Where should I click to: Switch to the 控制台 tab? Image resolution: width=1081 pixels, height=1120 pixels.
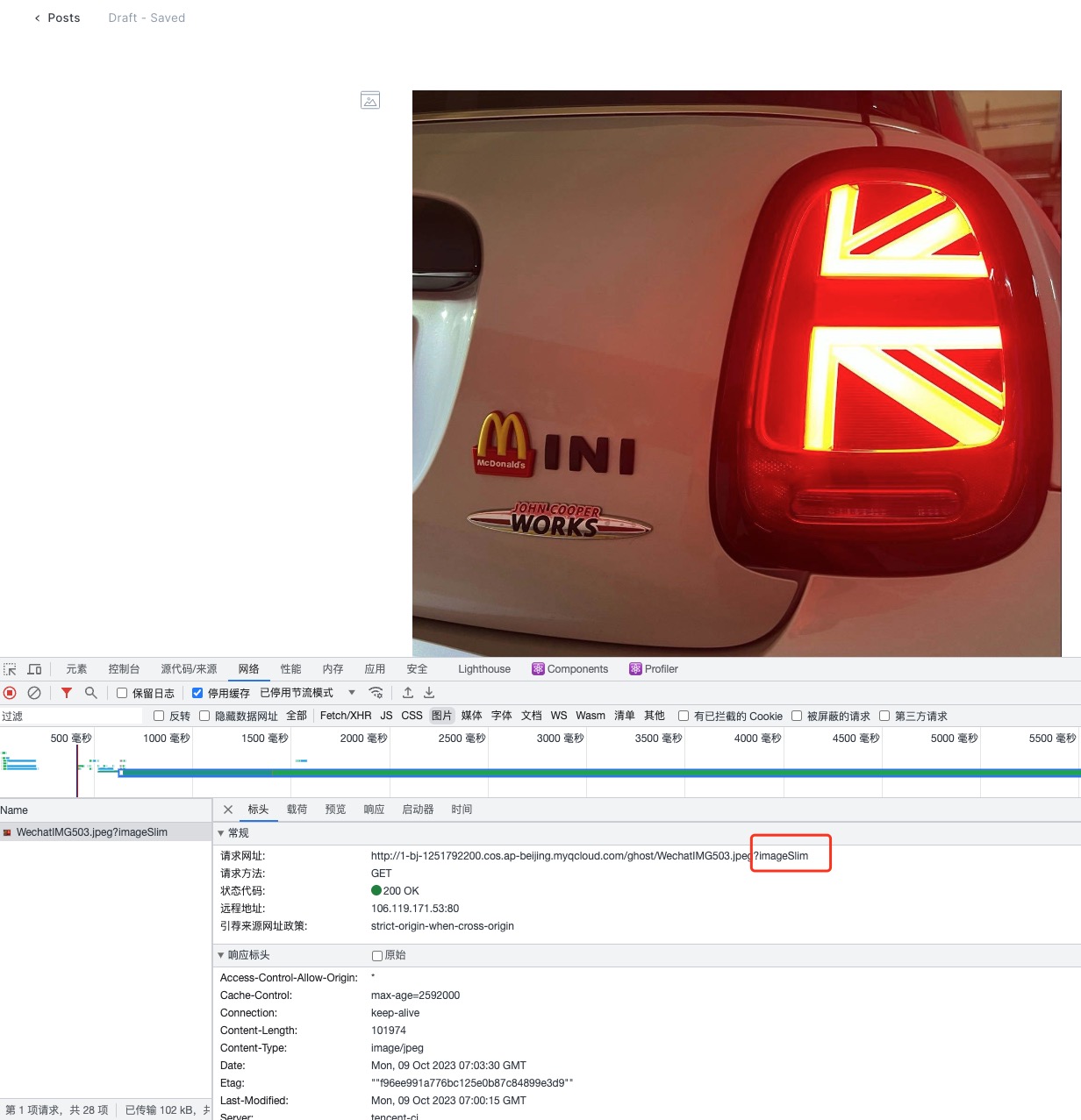point(124,669)
